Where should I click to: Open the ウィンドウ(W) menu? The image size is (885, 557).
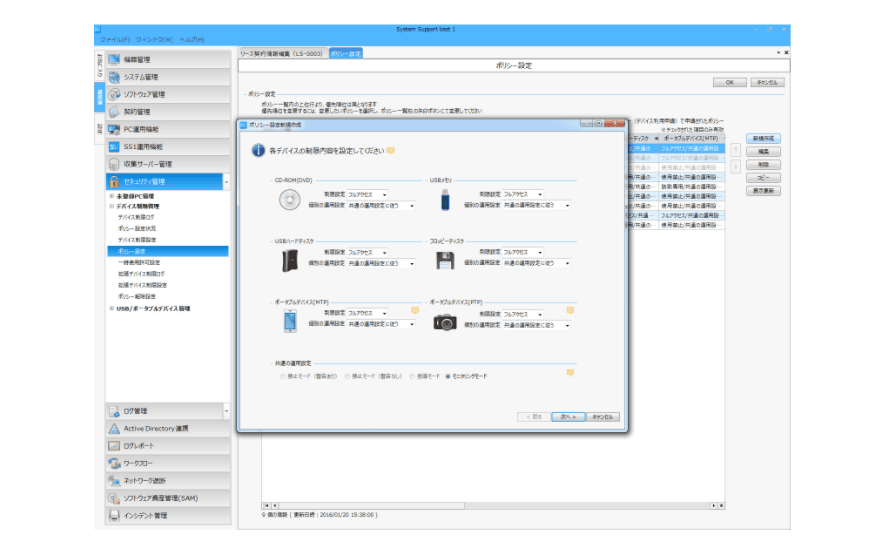coord(154,40)
